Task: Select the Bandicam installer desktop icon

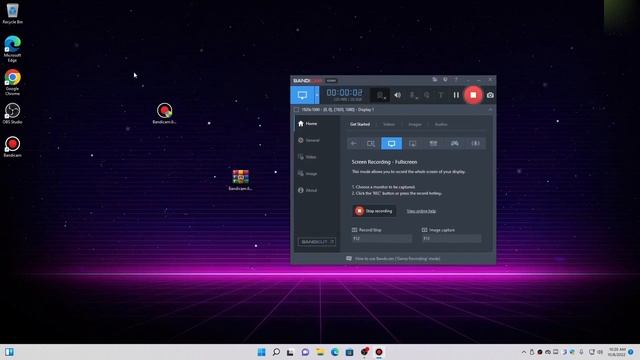Action: tap(164, 113)
